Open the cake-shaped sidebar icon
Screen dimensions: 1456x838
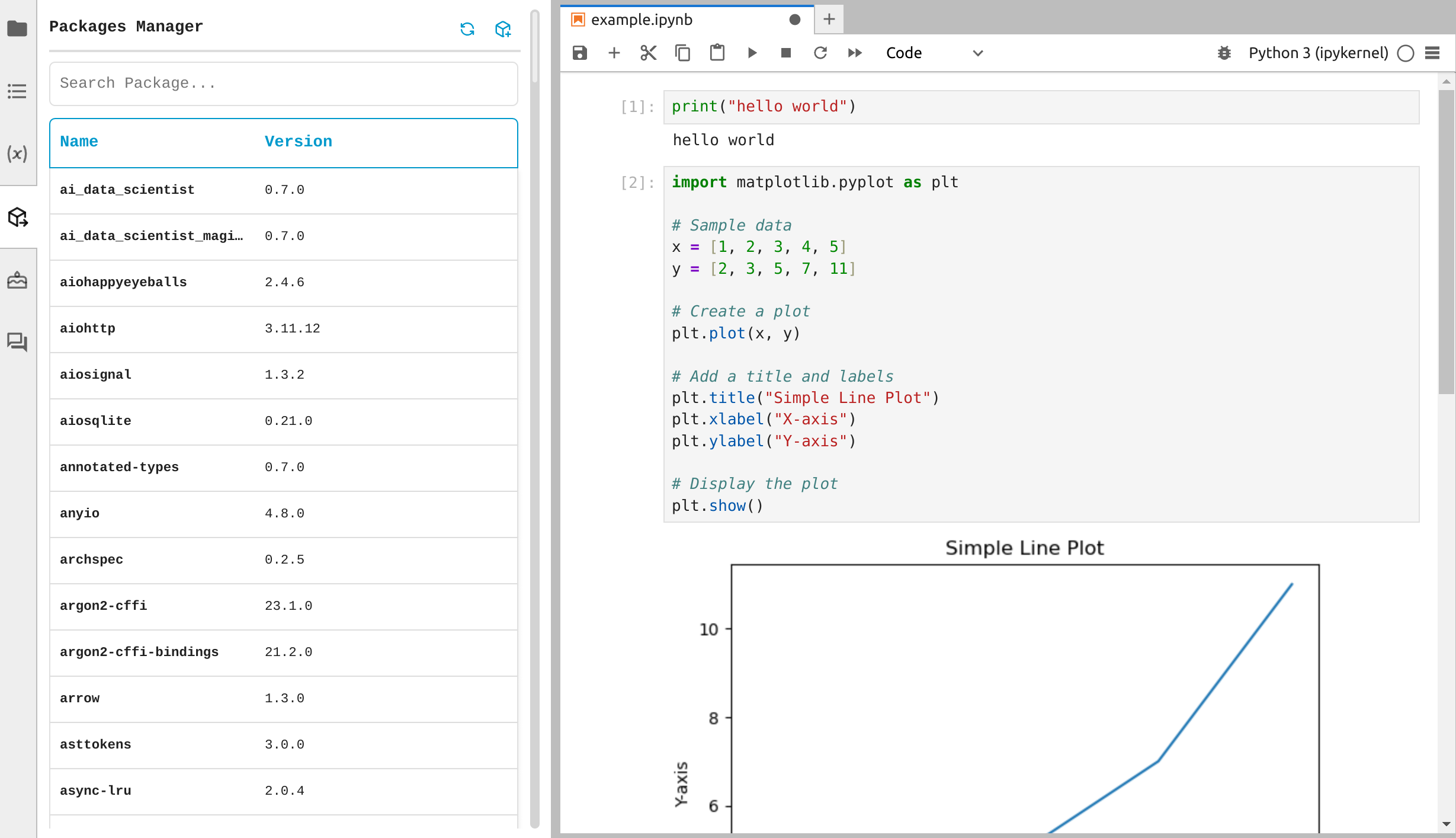(x=17, y=280)
